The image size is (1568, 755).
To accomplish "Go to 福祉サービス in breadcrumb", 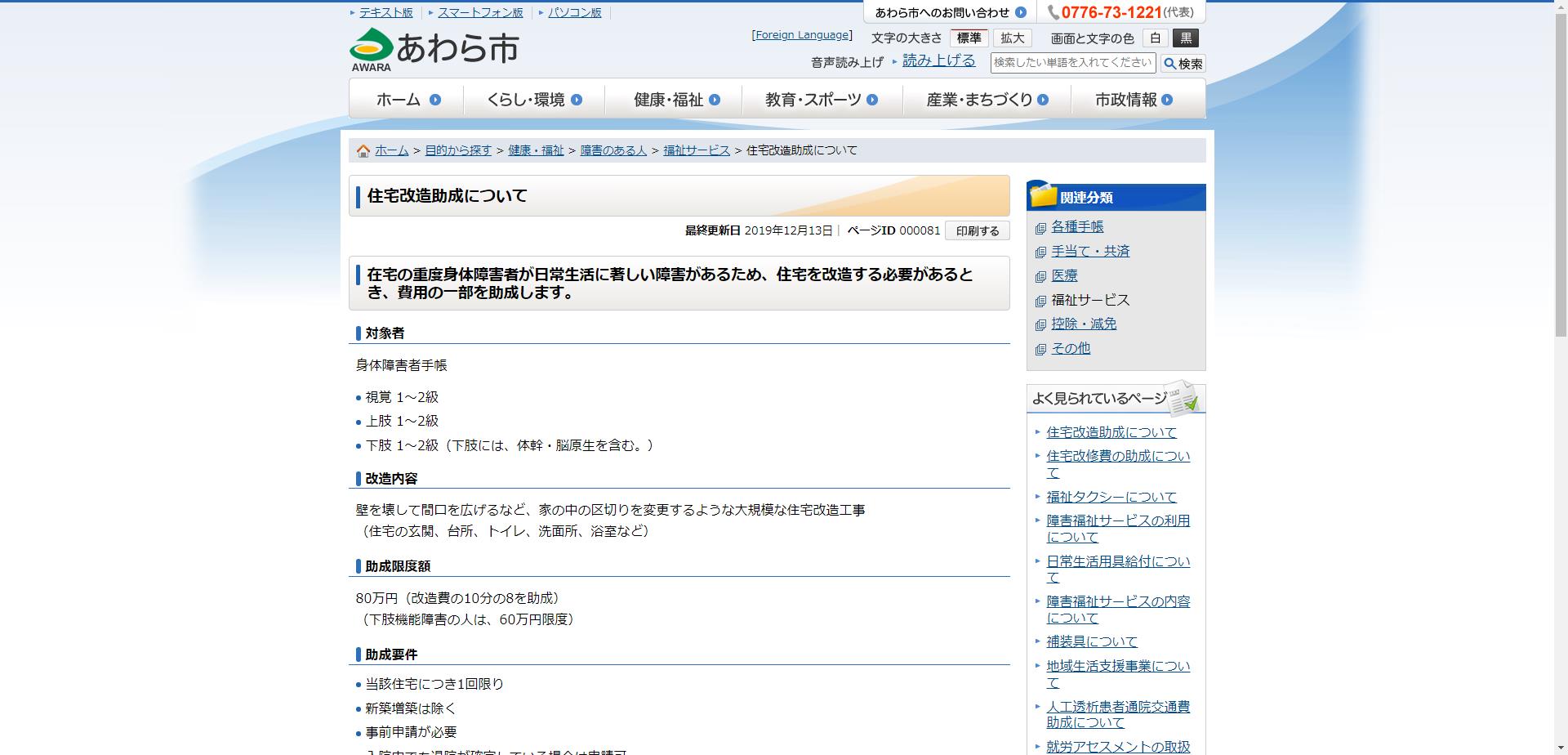I will pos(697,150).
